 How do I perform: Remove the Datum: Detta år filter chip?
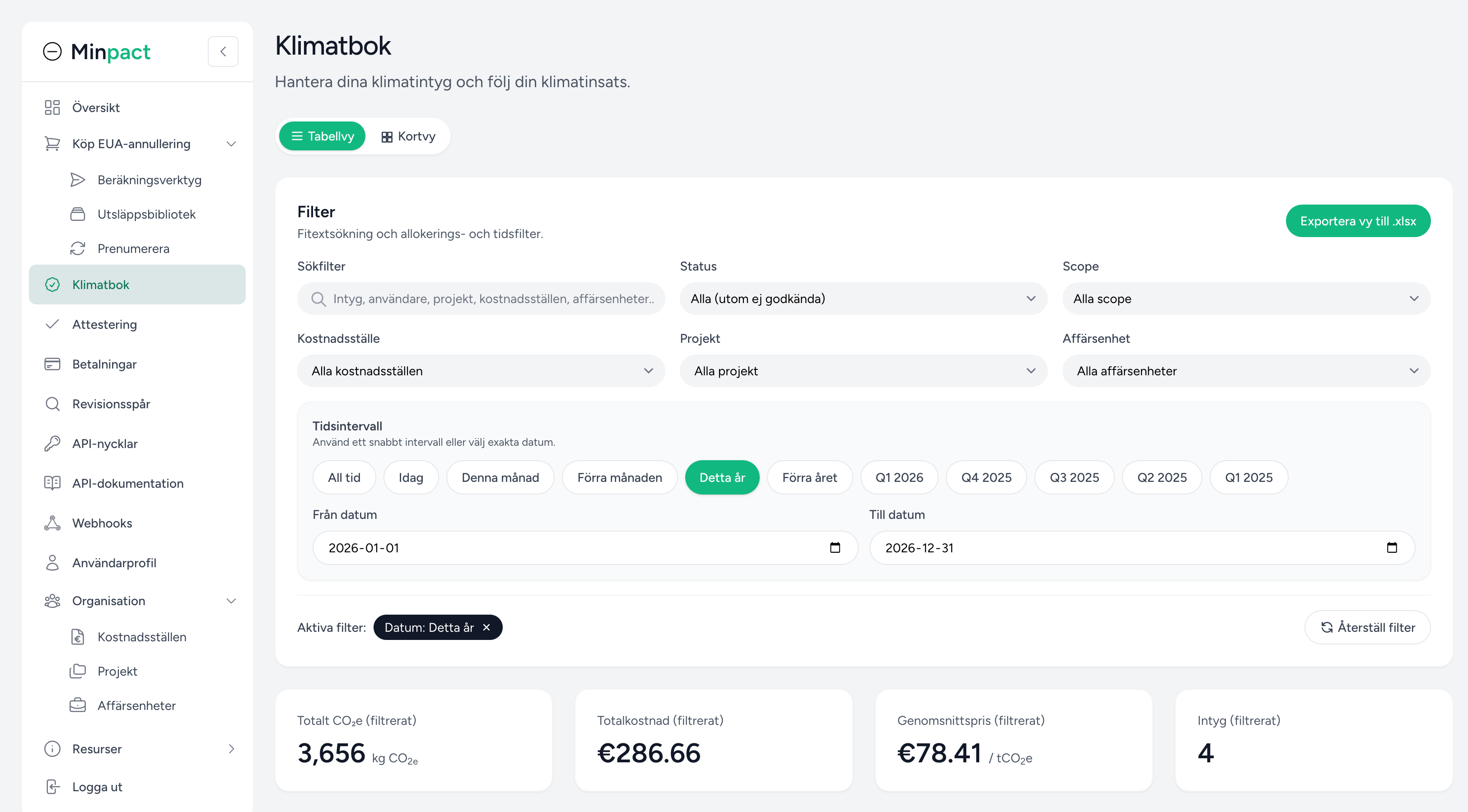click(486, 627)
